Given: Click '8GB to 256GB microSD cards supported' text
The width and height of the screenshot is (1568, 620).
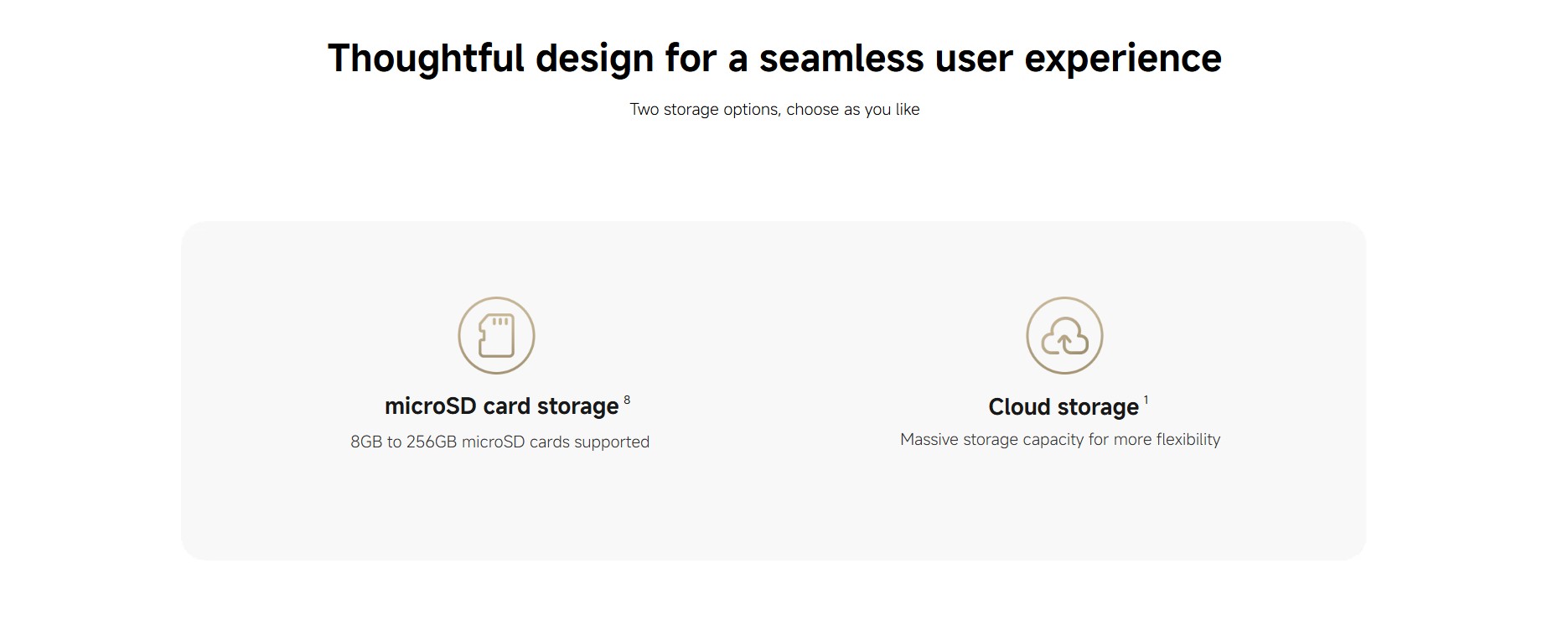Looking at the screenshot, I should coord(499,442).
